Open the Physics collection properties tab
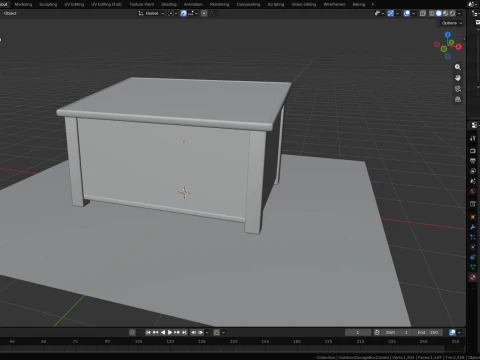This screenshot has width=480, height=360. point(473,204)
